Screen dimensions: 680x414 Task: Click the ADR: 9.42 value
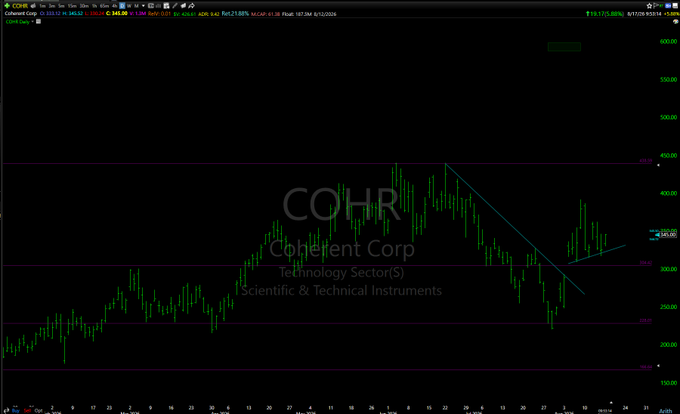(x=209, y=14)
